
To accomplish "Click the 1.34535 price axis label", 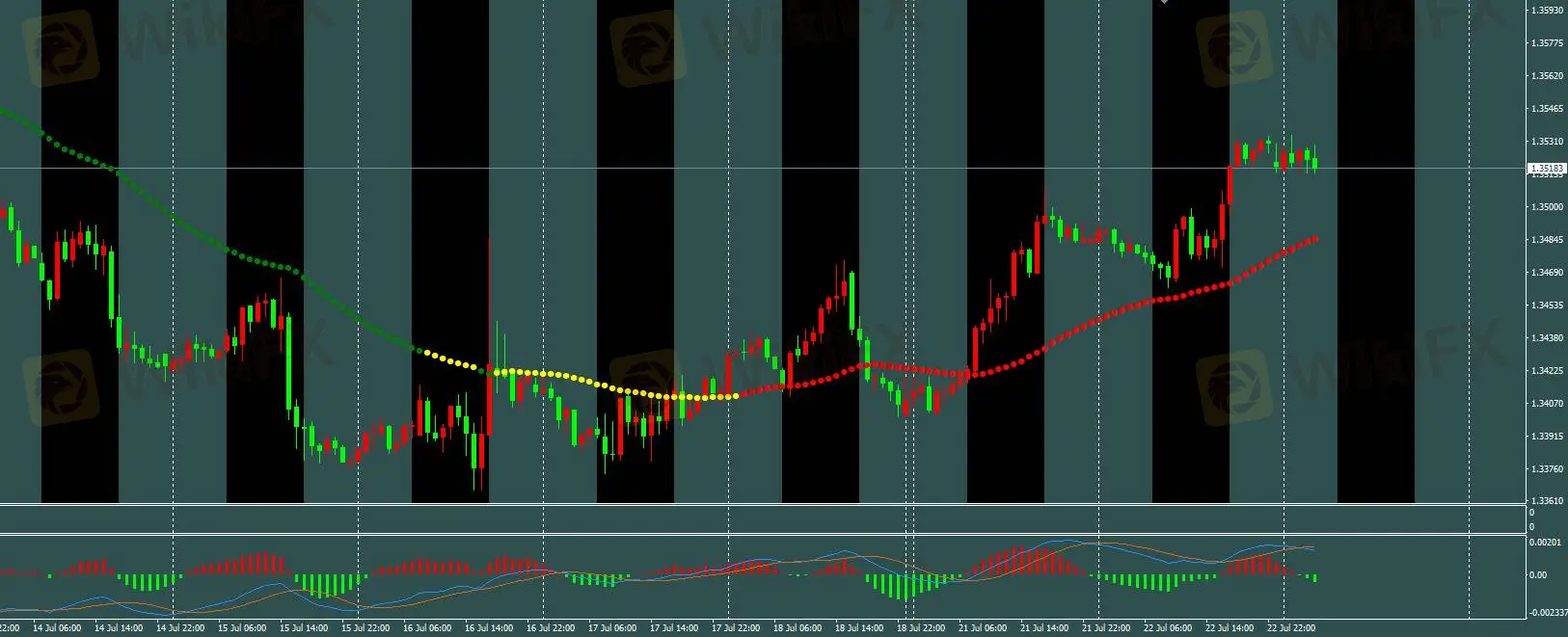I will click(x=1547, y=305).
